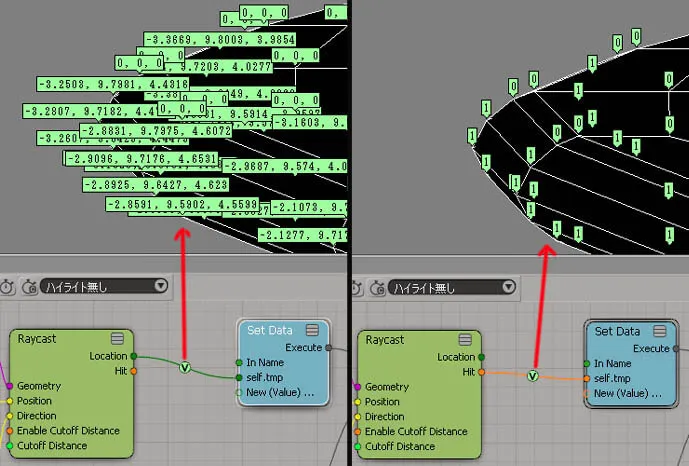Image resolution: width=689 pixels, height=466 pixels.
Task: Click New (Value) port on left Set Data
Action: (x=239, y=393)
